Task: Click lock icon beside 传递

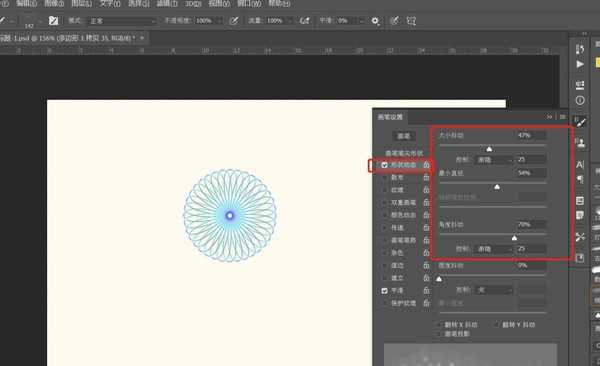Action: [x=426, y=228]
